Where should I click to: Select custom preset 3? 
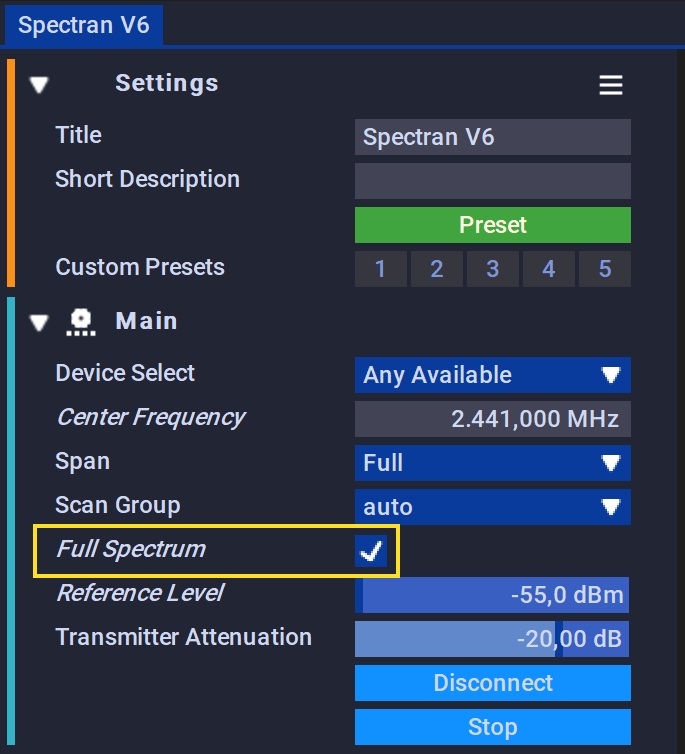click(492, 269)
